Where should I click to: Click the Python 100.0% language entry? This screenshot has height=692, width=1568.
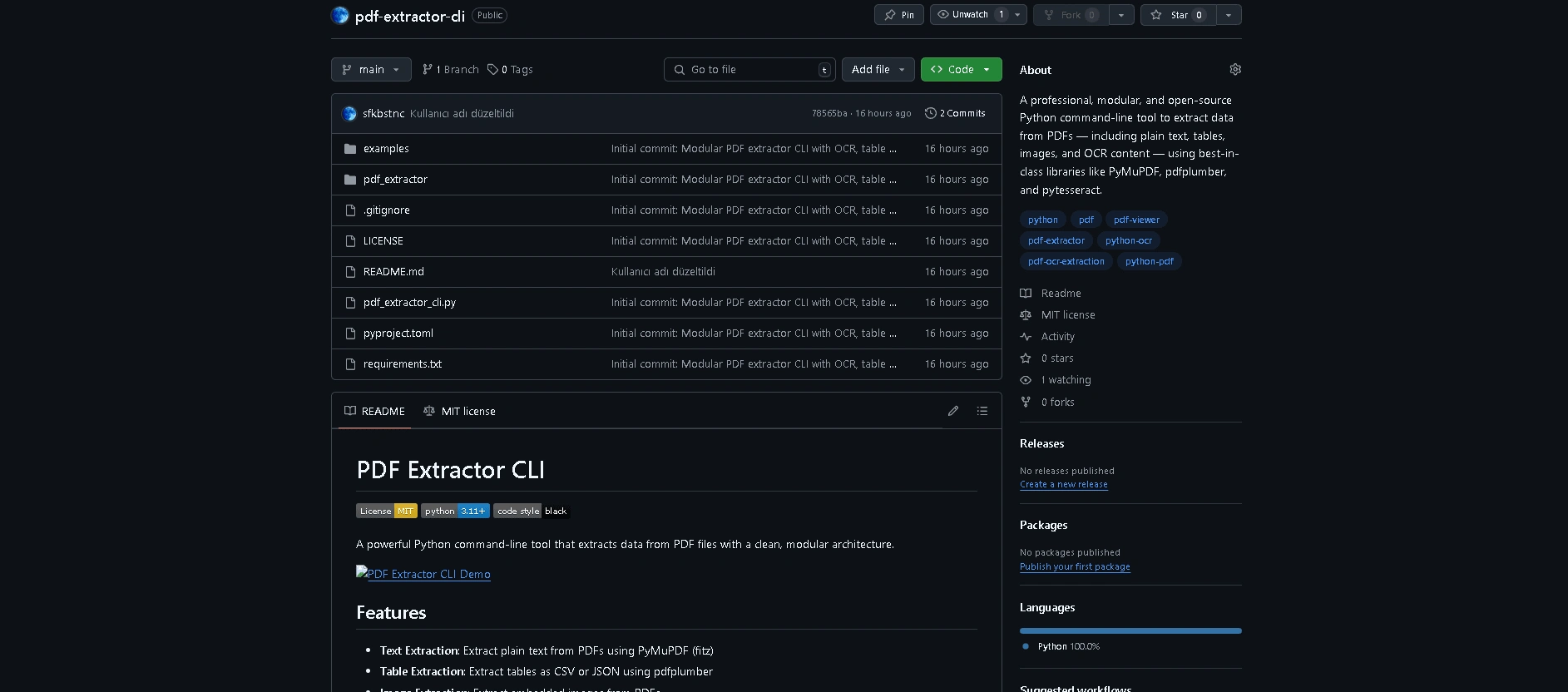[x=1061, y=647]
